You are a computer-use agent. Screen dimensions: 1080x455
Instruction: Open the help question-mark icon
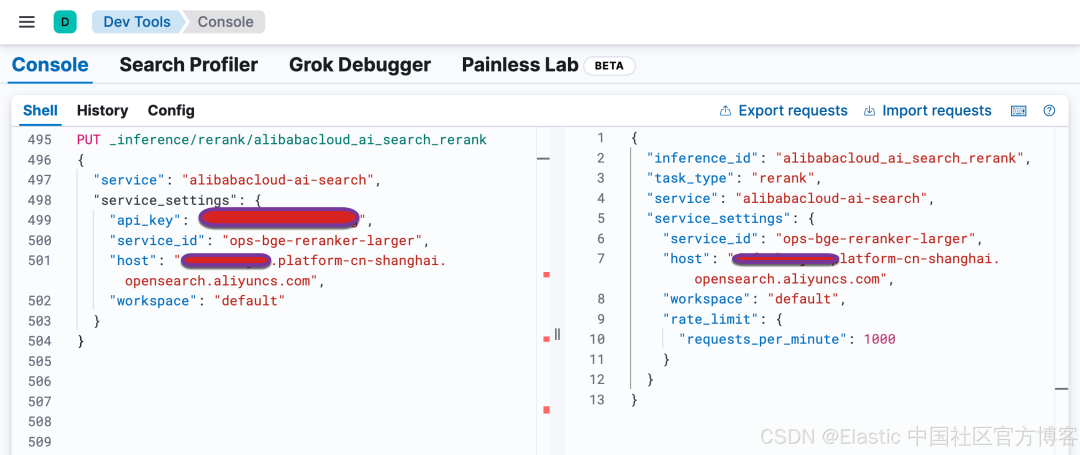point(1049,111)
